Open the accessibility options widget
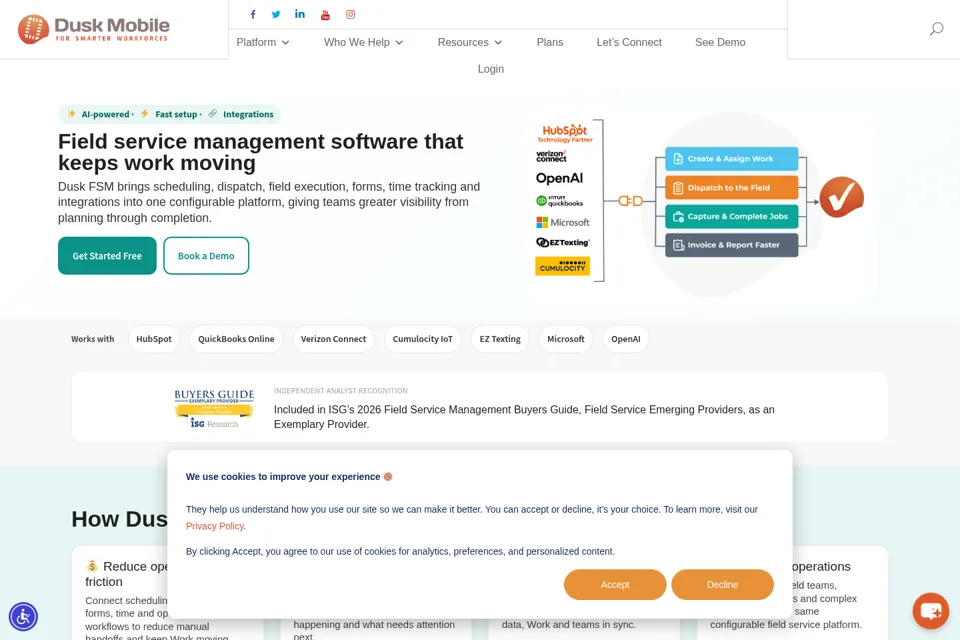The height and width of the screenshot is (640, 960). click(23, 616)
